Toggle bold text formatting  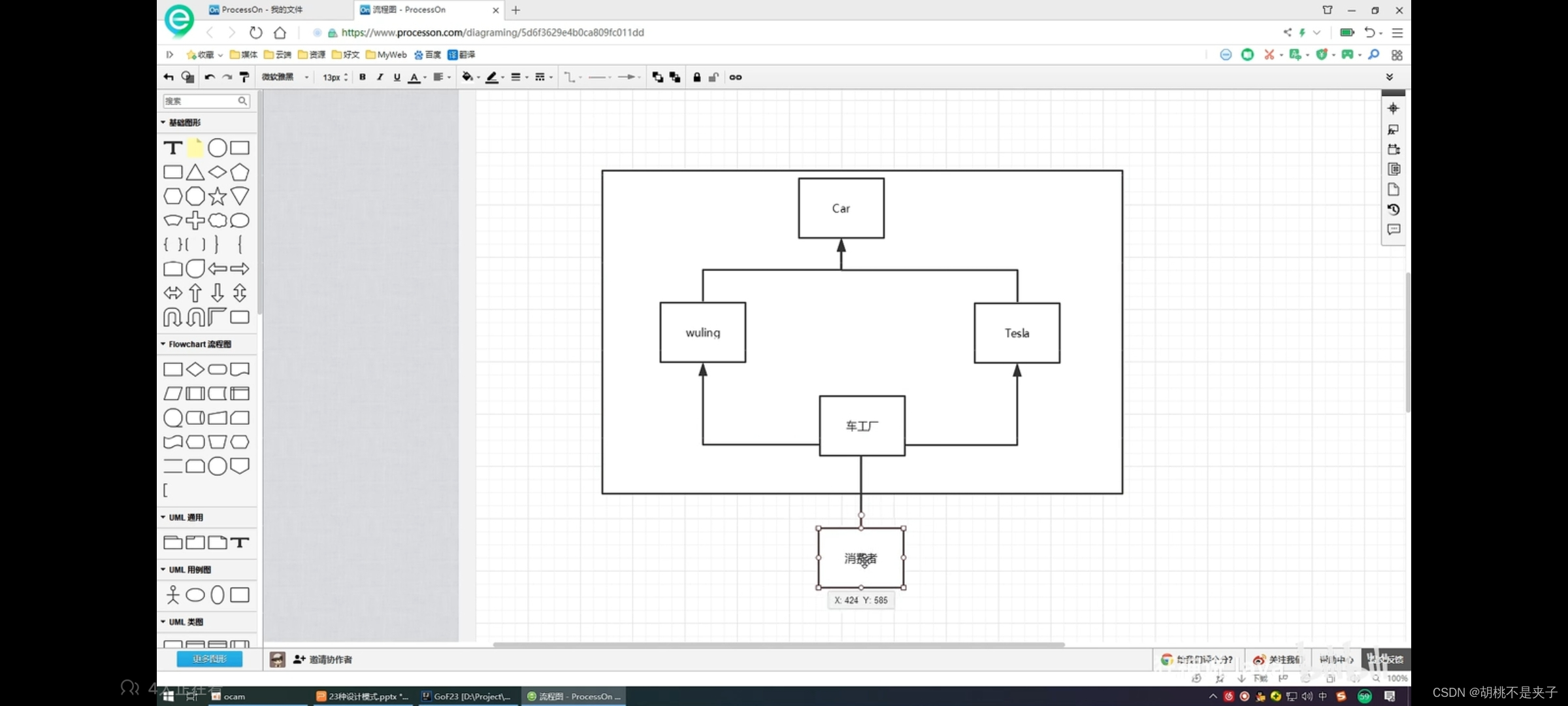coord(363,77)
